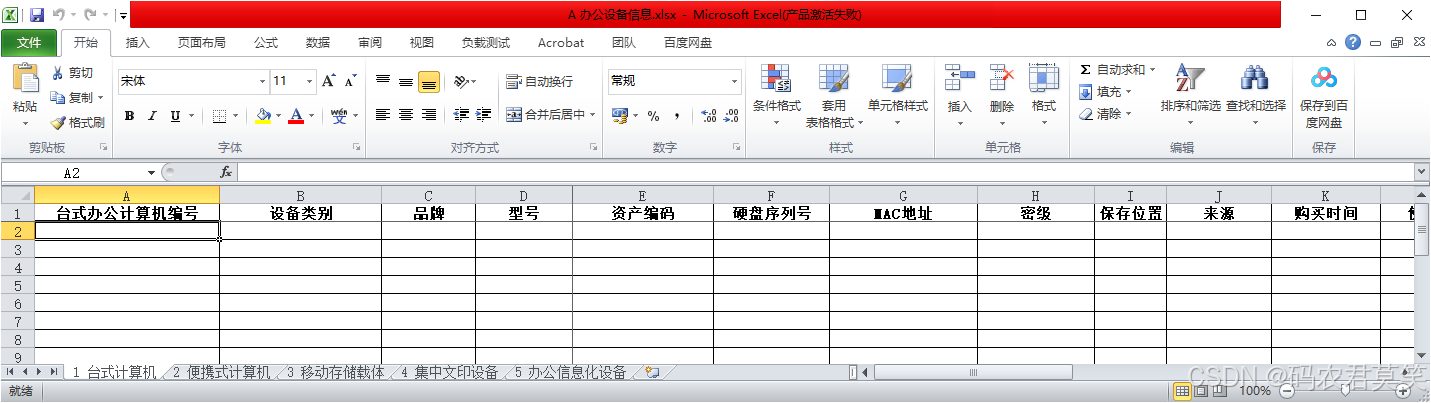Click the insert new worksheet tab icon
The image size is (1431, 403).
pos(652,372)
